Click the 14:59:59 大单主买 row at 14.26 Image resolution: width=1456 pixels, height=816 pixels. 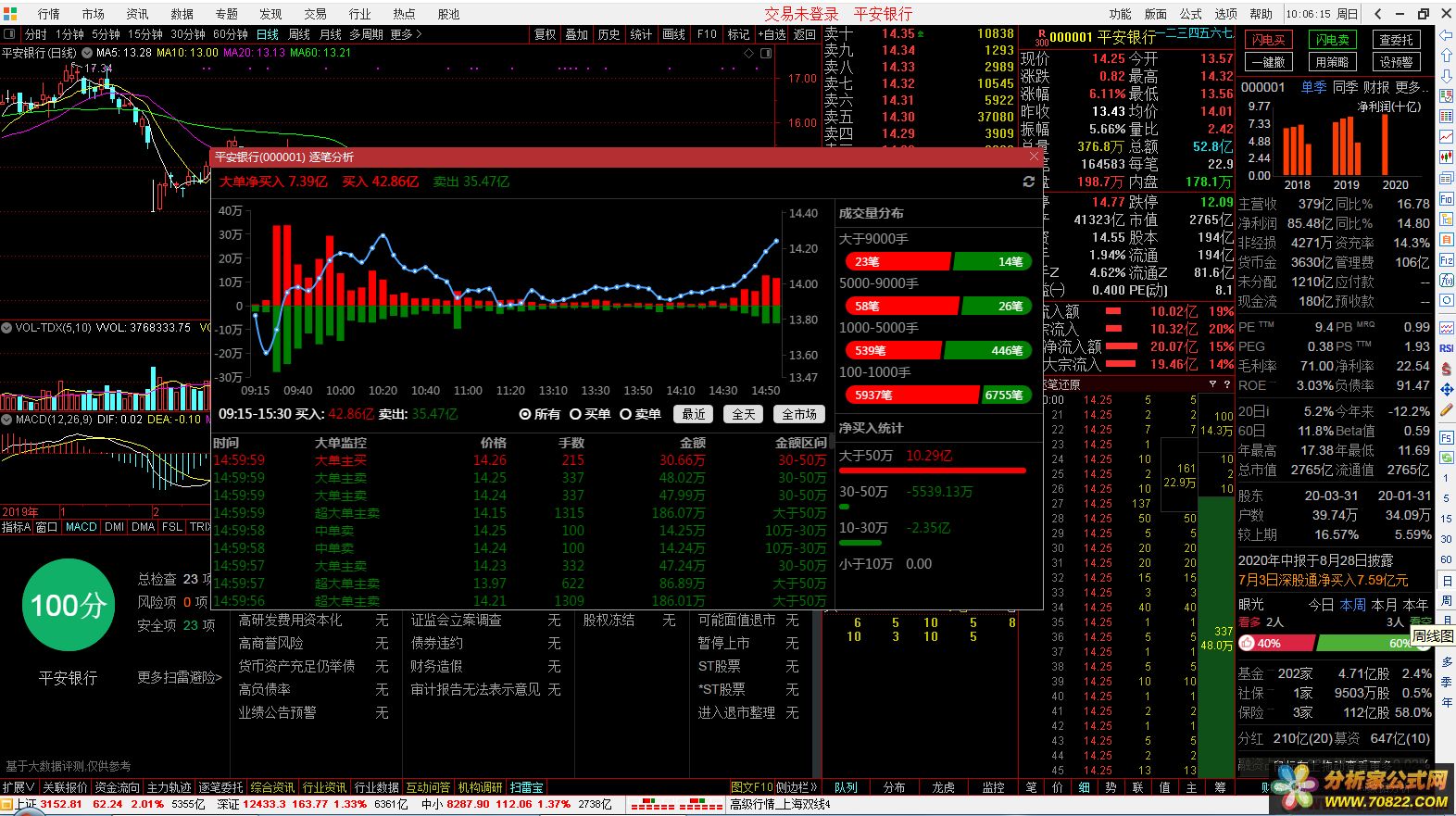[520, 460]
